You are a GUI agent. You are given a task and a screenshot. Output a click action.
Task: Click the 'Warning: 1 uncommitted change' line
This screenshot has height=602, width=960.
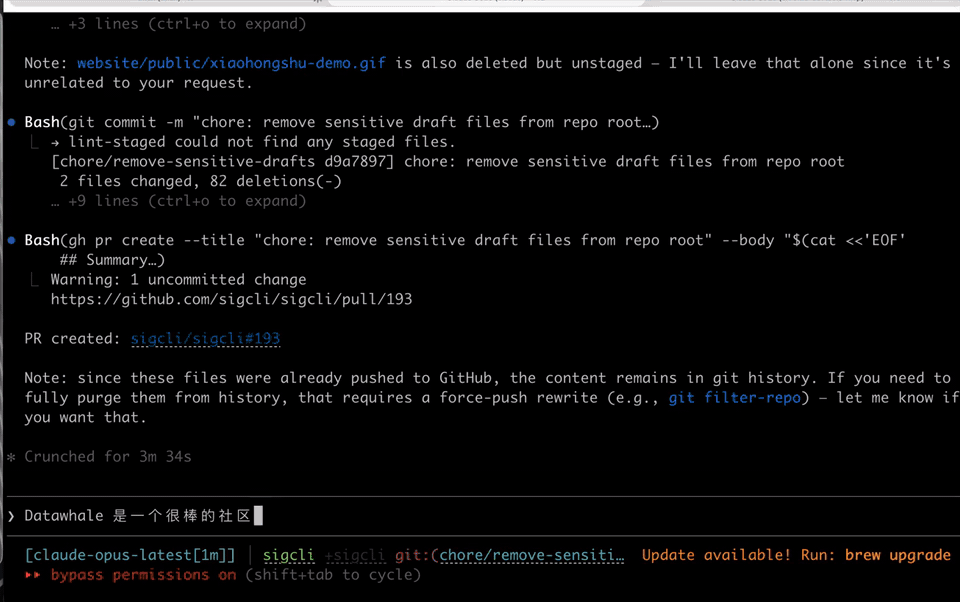pyautogui.click(x=178, y=280)
